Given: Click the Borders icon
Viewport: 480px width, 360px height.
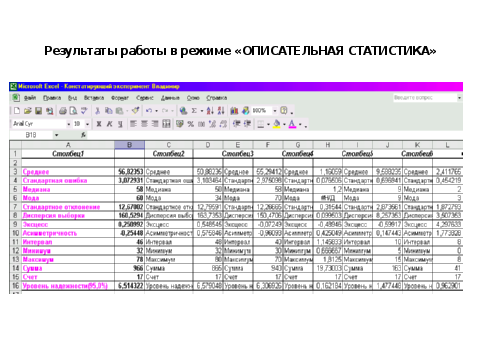Looking at the screenshot, I should (x=261, y=124).
